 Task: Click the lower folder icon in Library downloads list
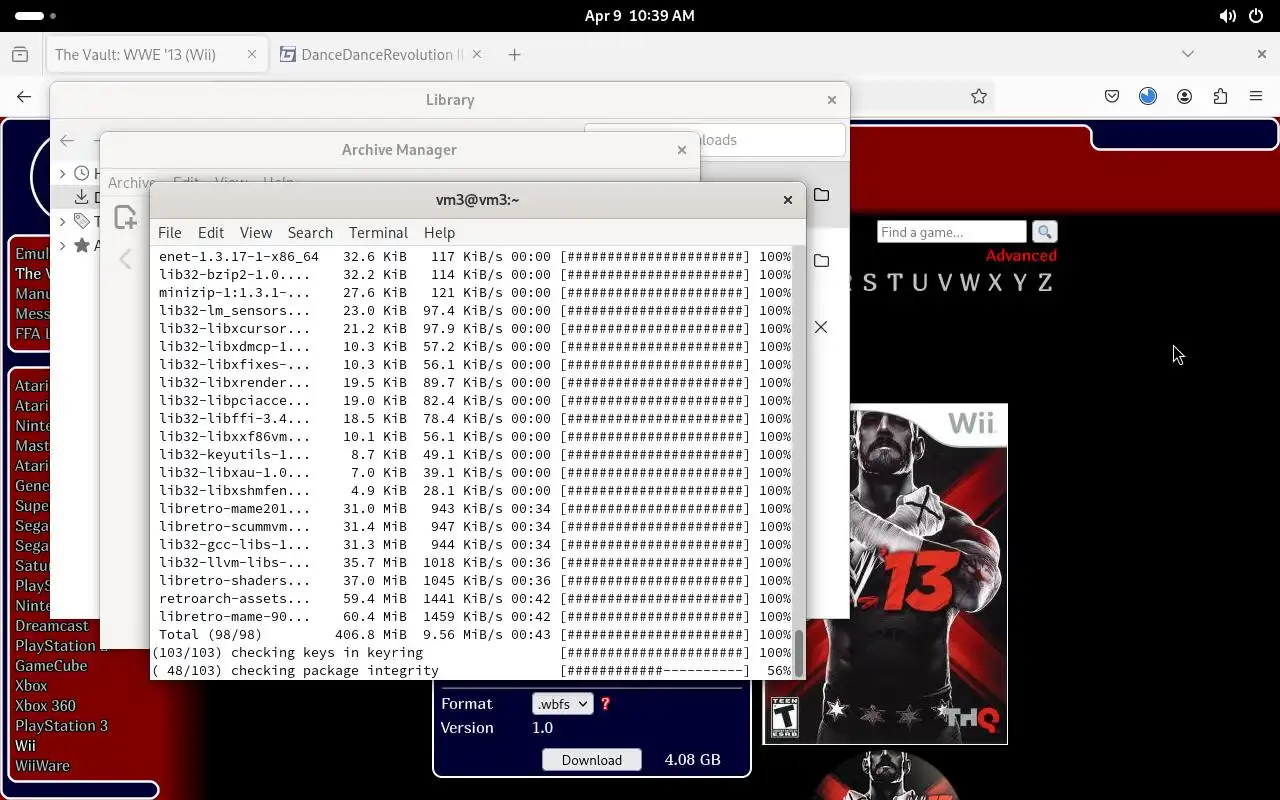pyautogui.click(x=821, y=260)
